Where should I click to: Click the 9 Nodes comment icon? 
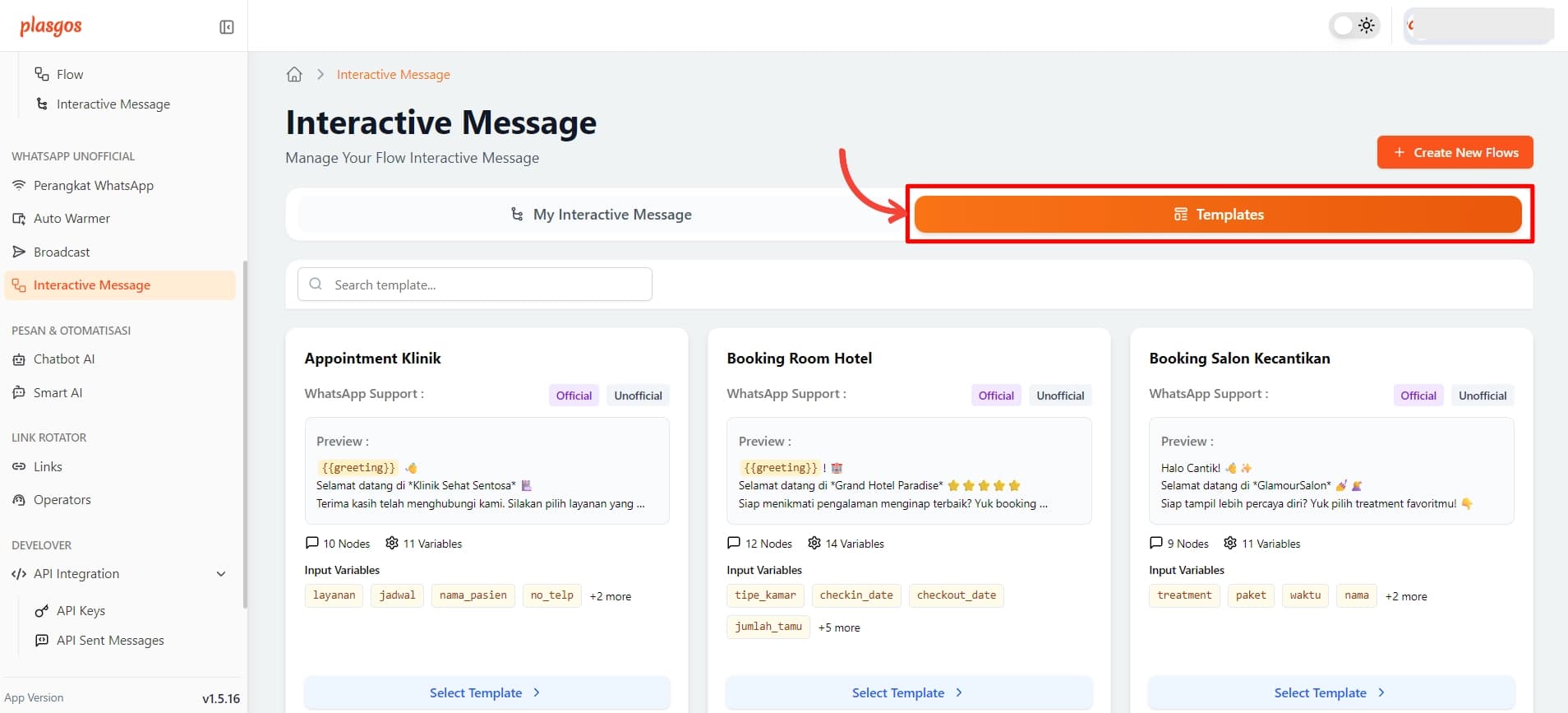point(1155,543)
